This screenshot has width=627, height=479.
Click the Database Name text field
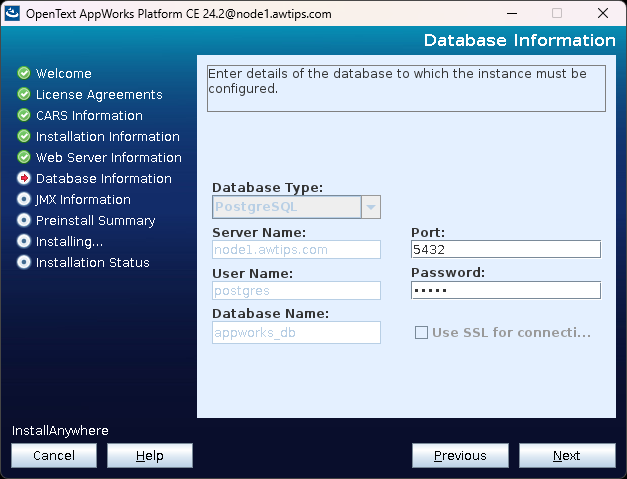coord(296,333)
